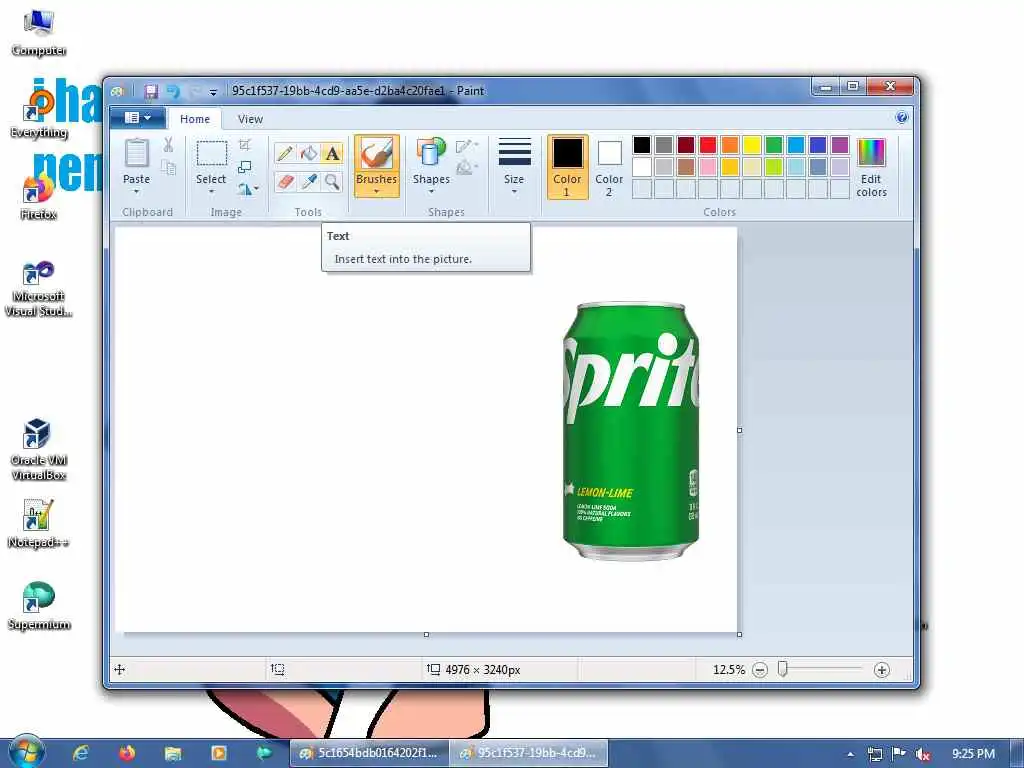The height and width of the screenshot is (768, 1024).
Task: Click the zoom out minus button
Action: 760,670
